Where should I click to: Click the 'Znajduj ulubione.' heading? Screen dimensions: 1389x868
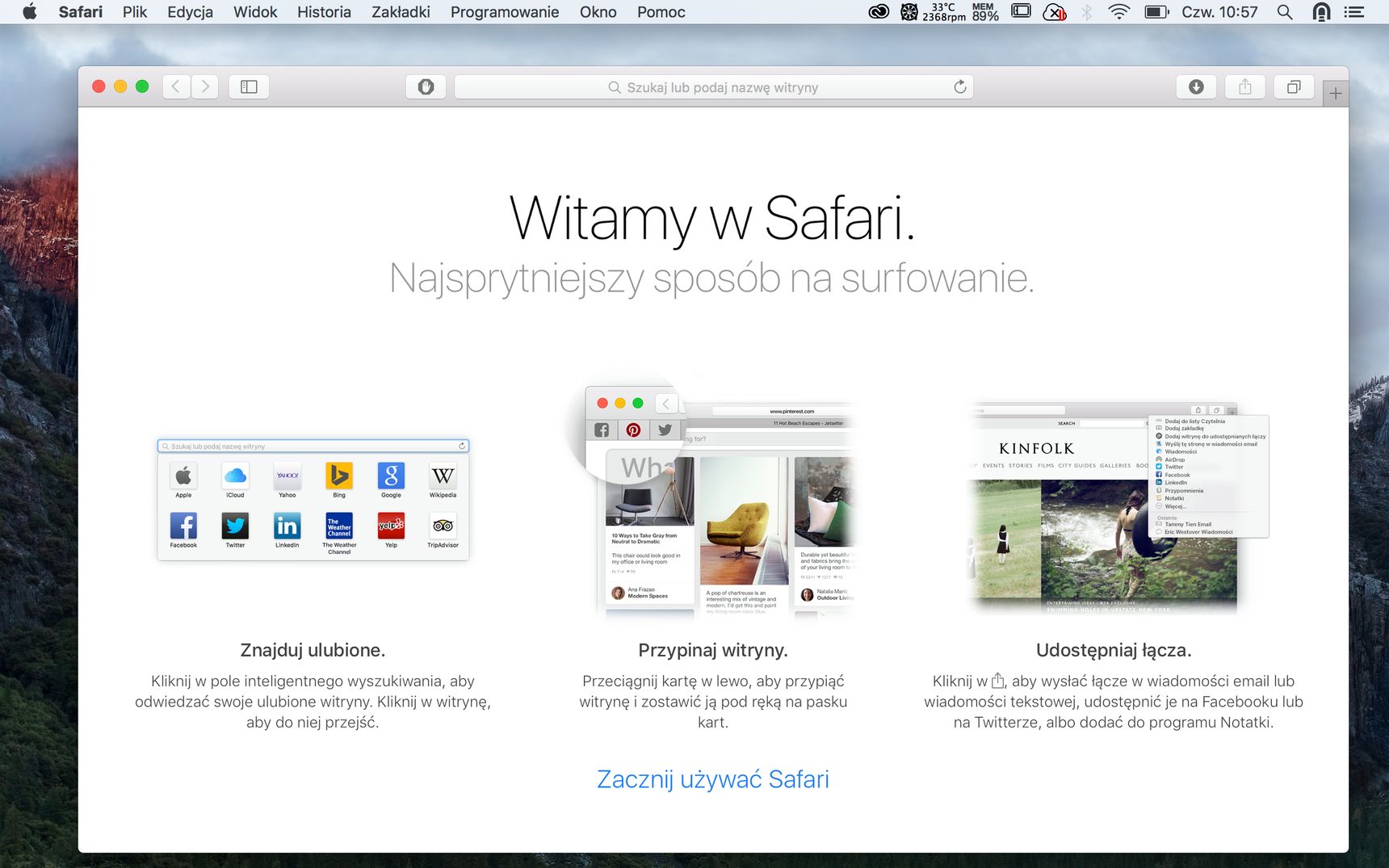point(313,650)
